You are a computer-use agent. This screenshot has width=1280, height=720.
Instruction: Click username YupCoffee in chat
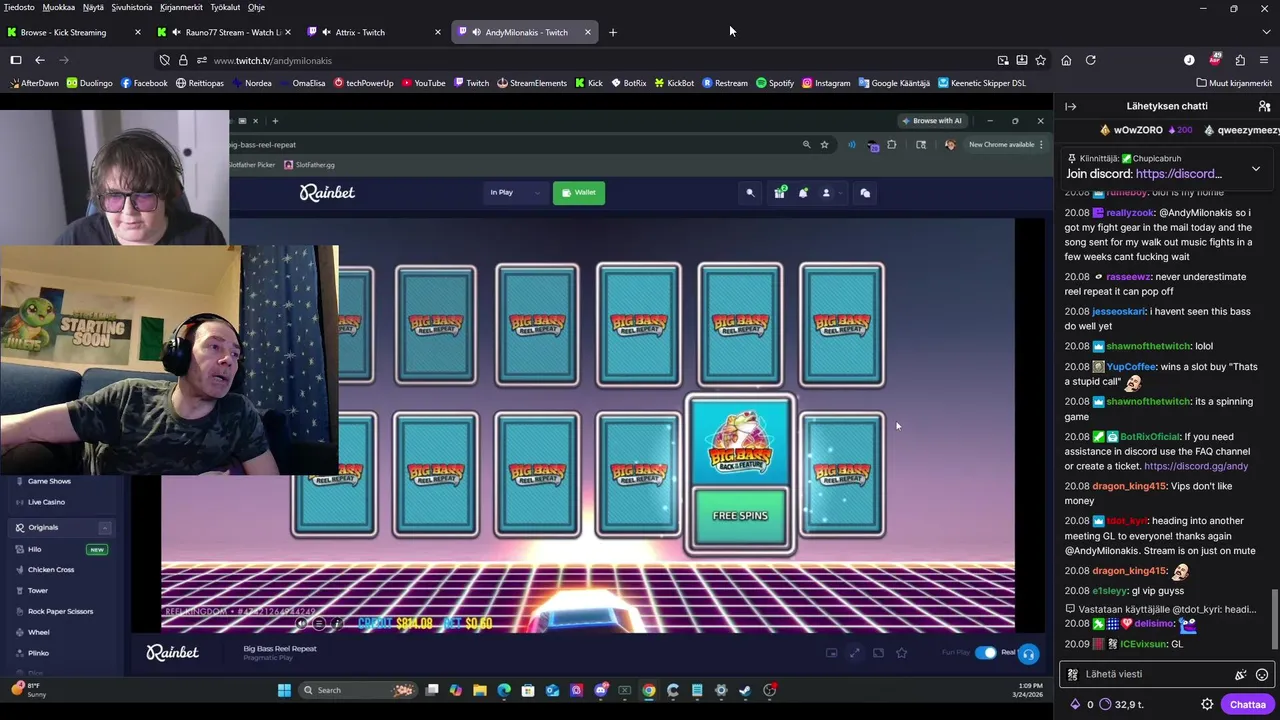pyautogui.click(x=1130, y=367)
